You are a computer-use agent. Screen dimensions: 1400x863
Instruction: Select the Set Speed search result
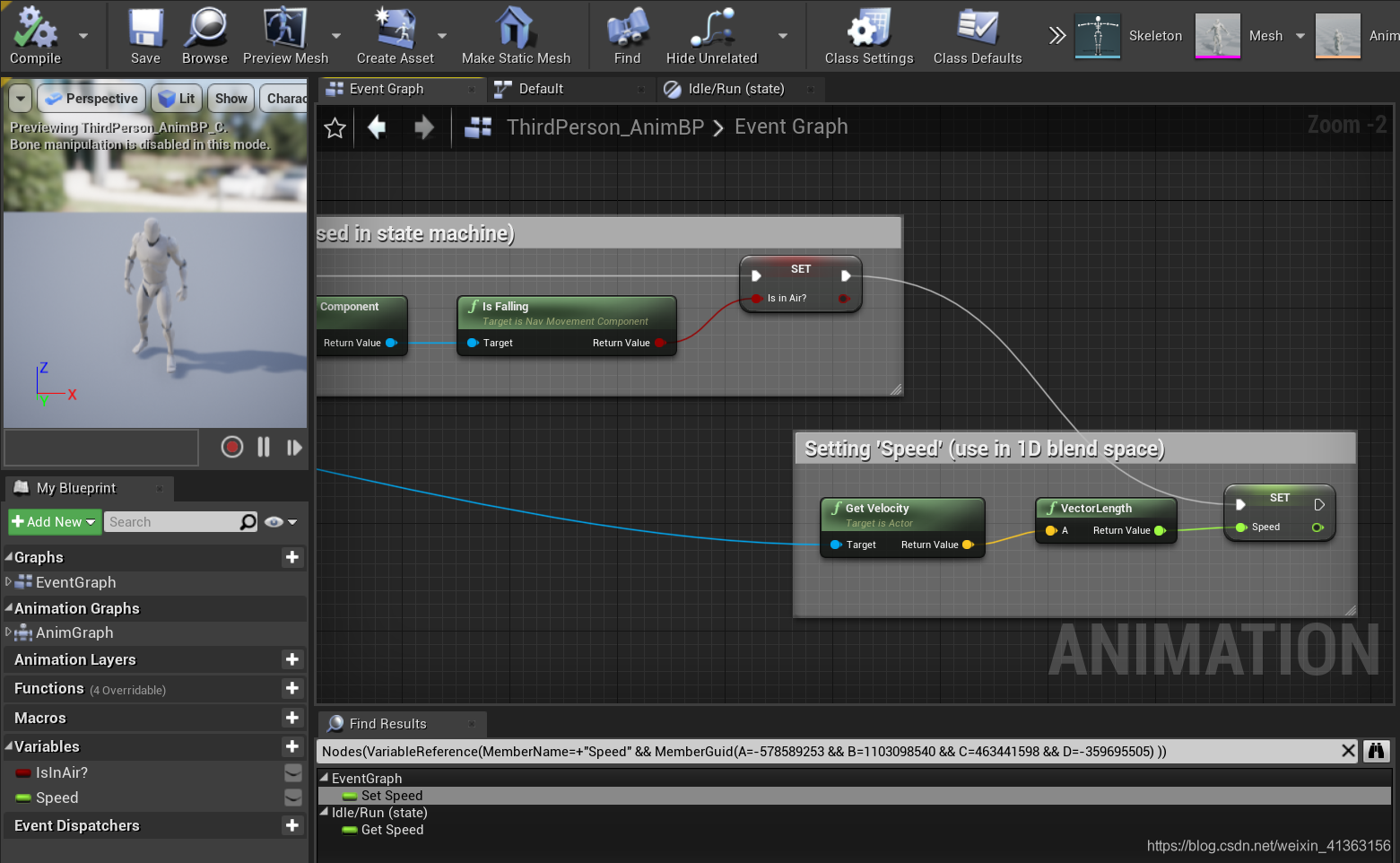tap(392, 796)
